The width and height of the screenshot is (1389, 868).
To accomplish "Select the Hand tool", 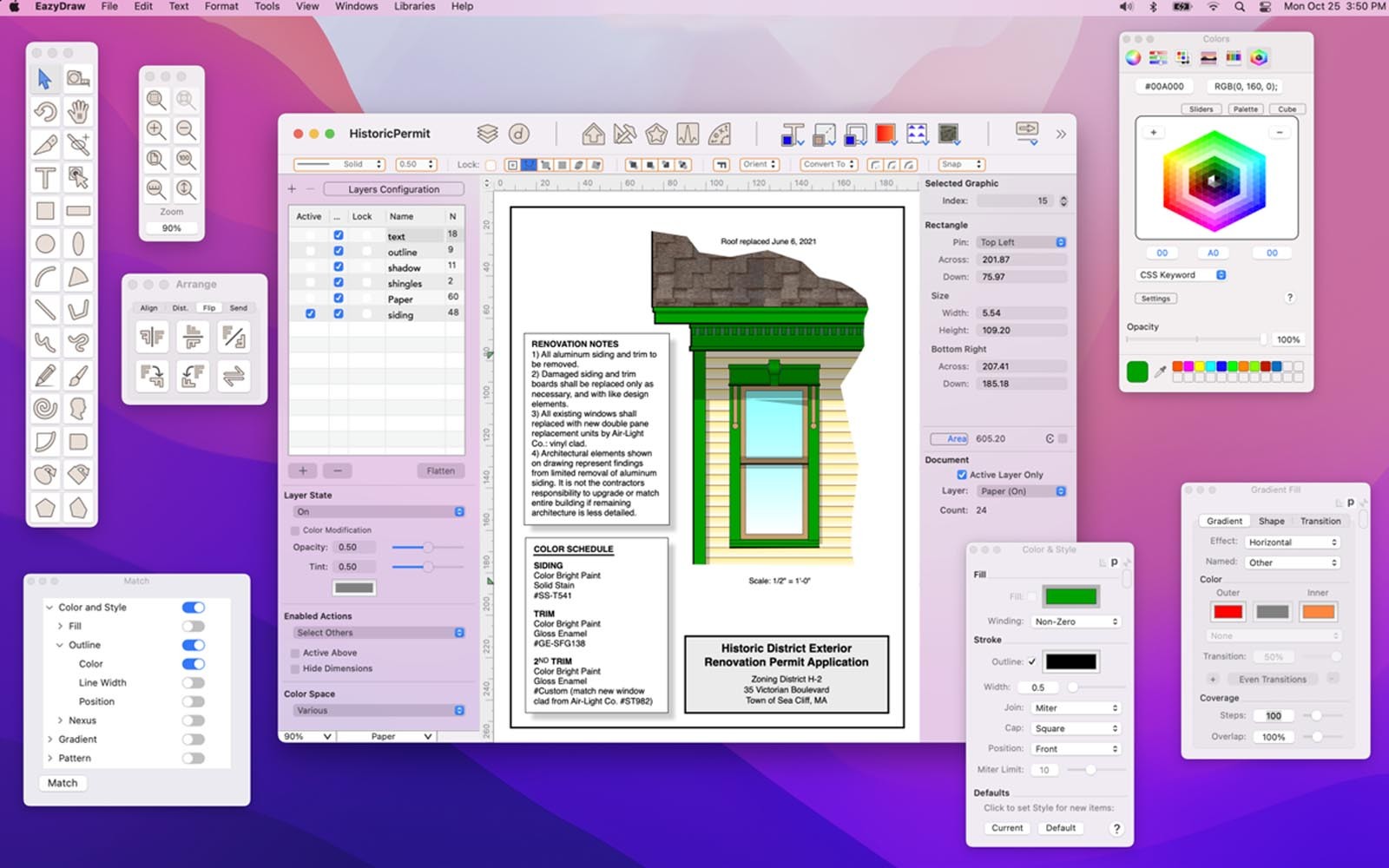I will point(78,112).
